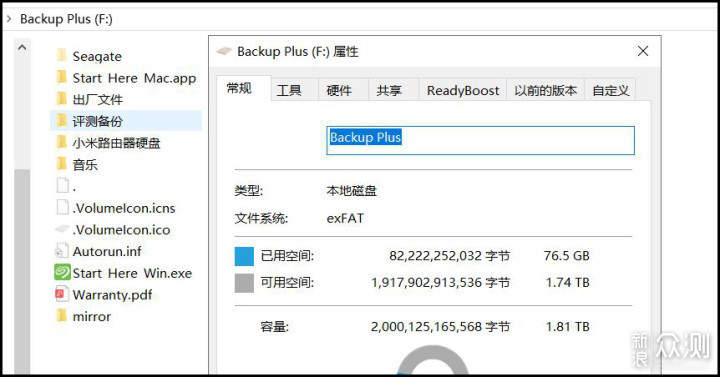This screenshot has height=377, width=720.
Task: Open the 自定义 tab
Action: click(610, 90)
